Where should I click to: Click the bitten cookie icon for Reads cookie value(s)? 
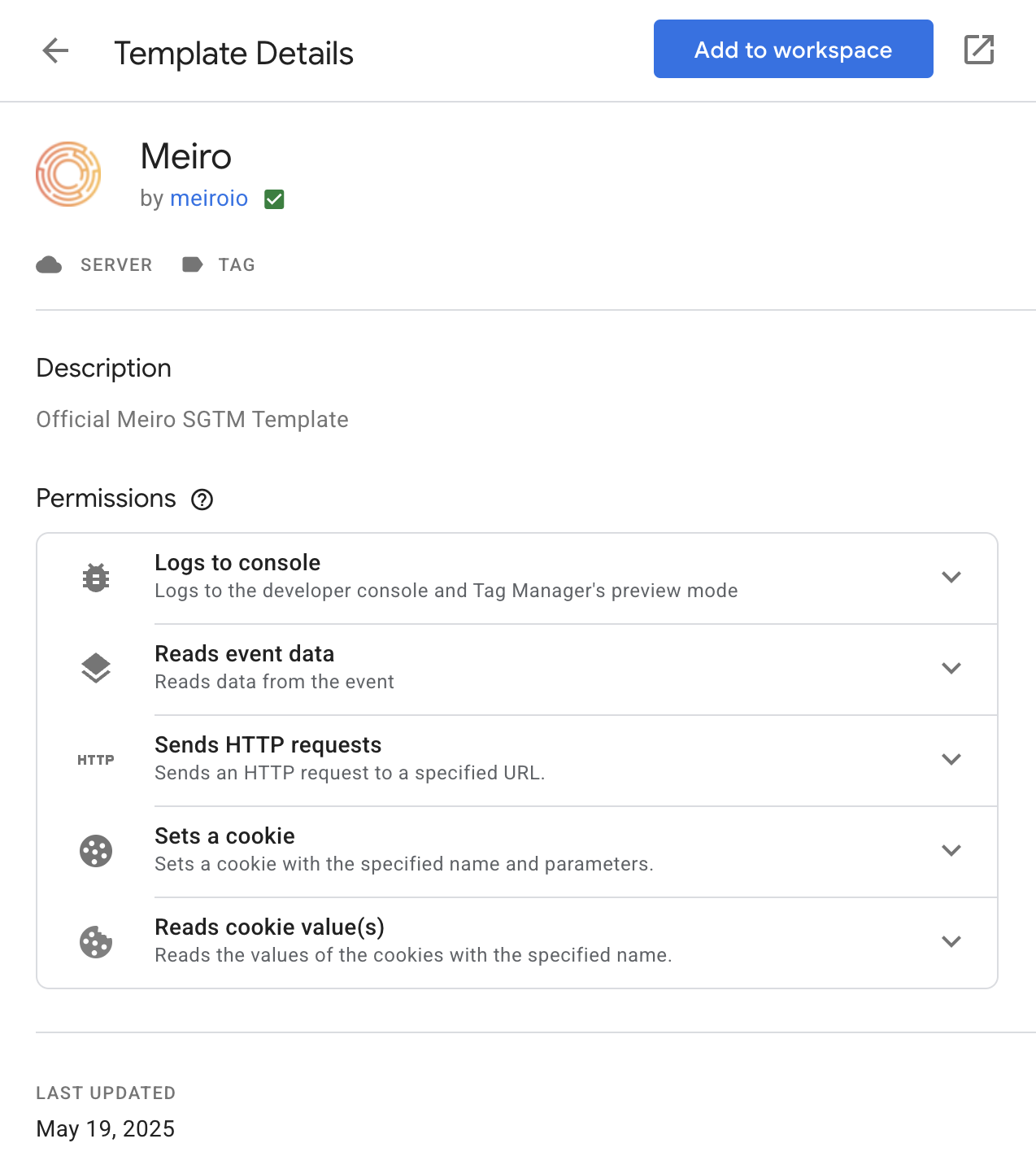coord(96,942)
